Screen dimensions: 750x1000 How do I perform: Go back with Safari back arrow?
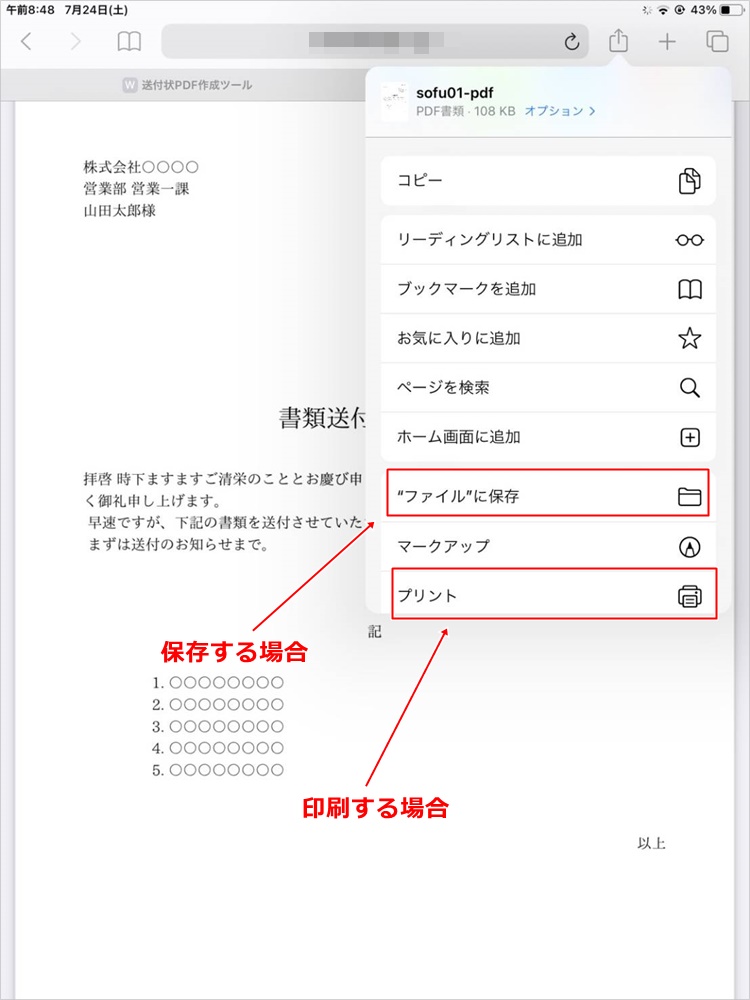pyautogui.click(x=26, y=42)
